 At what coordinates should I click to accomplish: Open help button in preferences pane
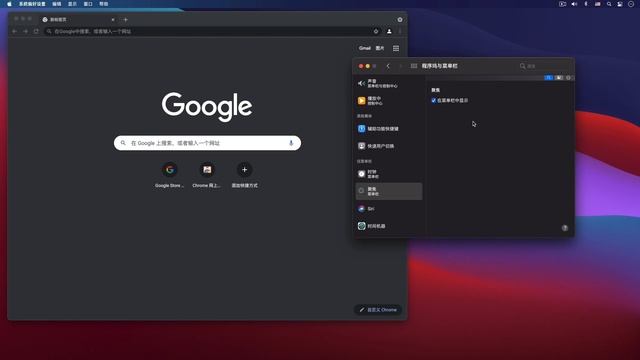coord(565,228)
